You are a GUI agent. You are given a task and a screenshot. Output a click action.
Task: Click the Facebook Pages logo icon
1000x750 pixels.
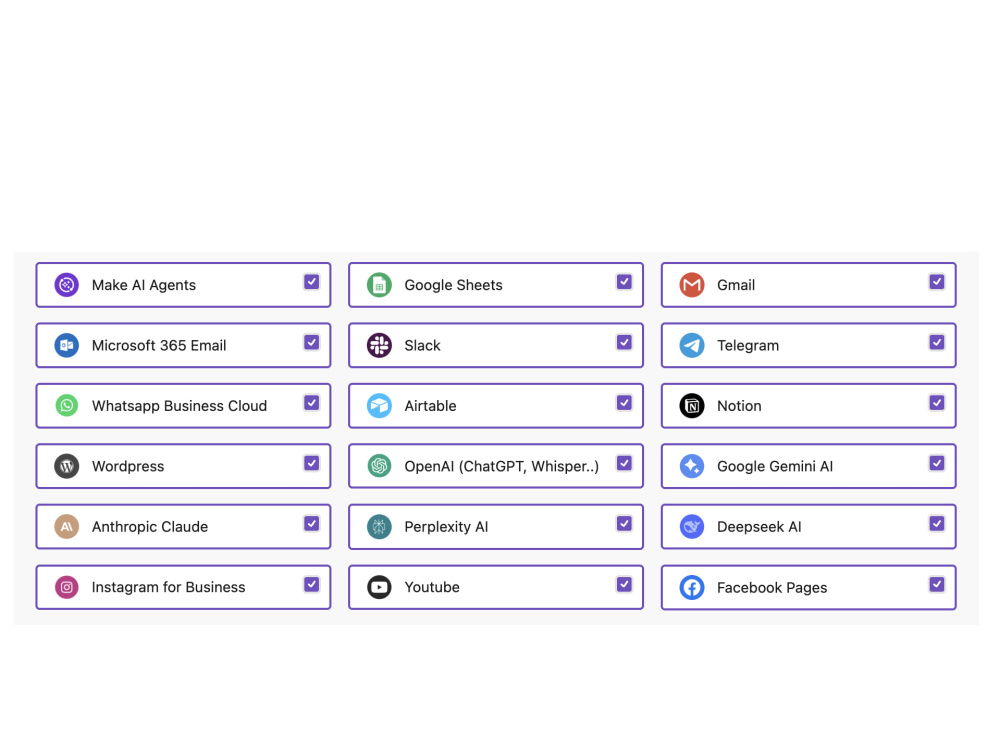[x=692, y=587]
